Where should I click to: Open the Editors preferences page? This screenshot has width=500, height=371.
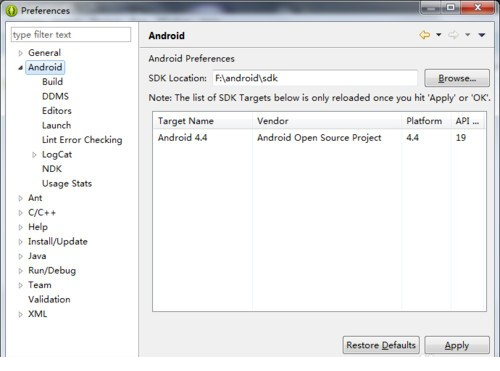57,111
